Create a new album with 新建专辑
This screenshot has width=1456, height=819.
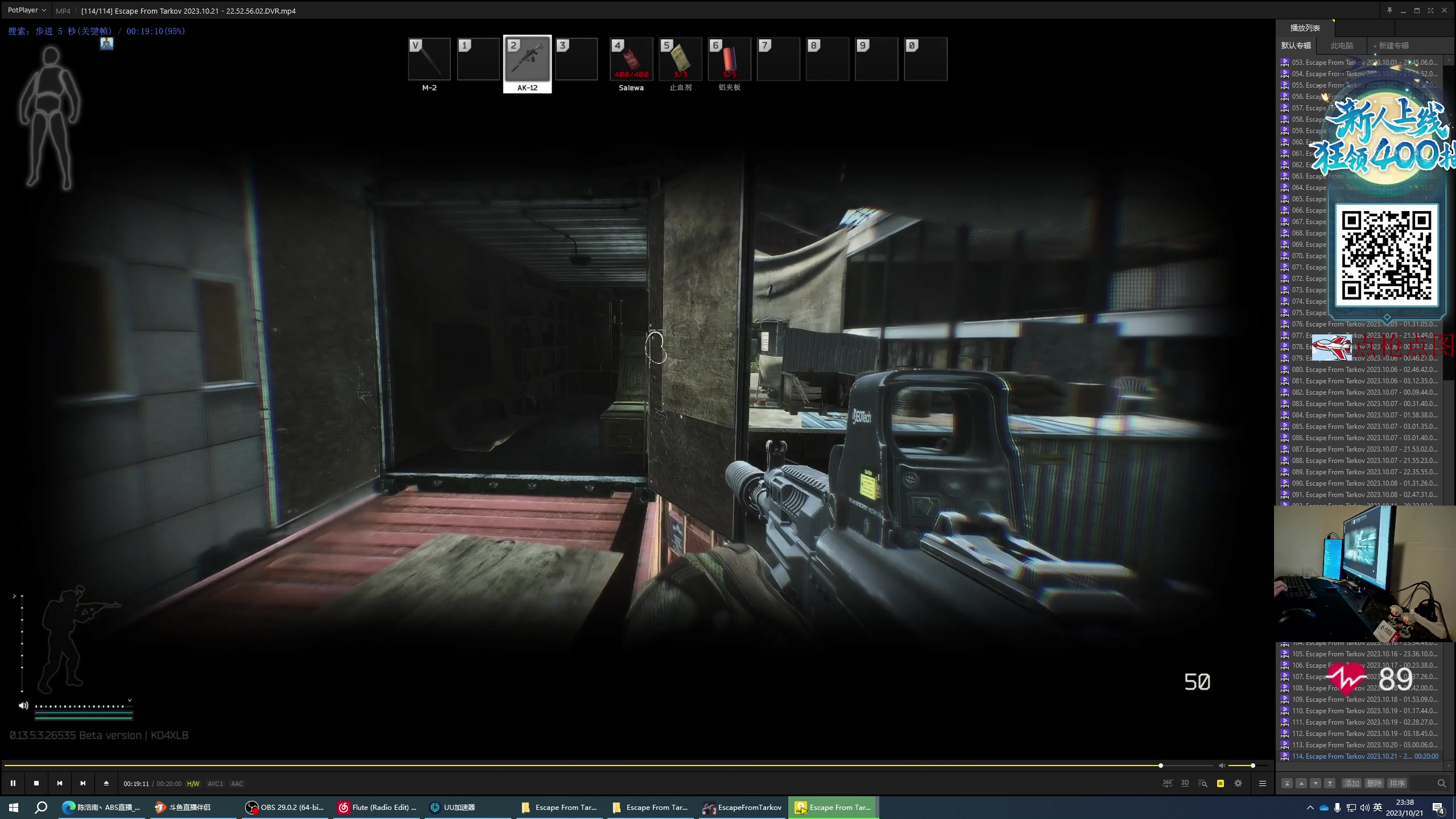coord(1391,45)
